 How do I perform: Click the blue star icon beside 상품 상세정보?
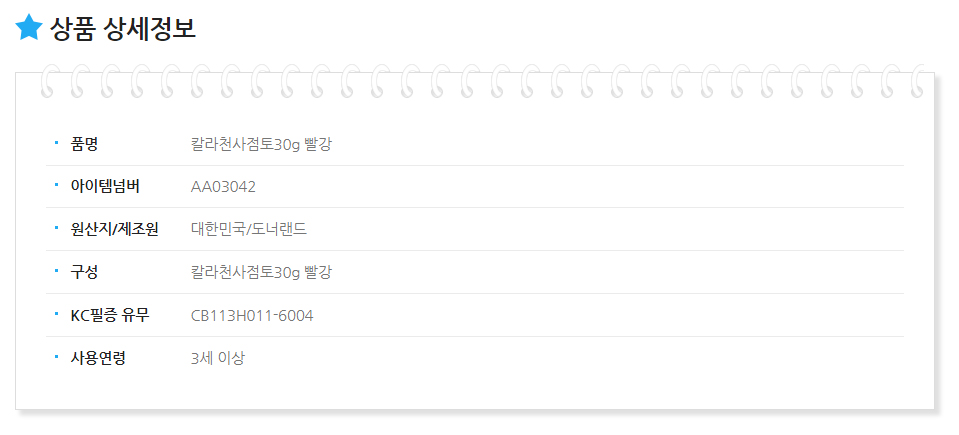click(x=29, y=28)
